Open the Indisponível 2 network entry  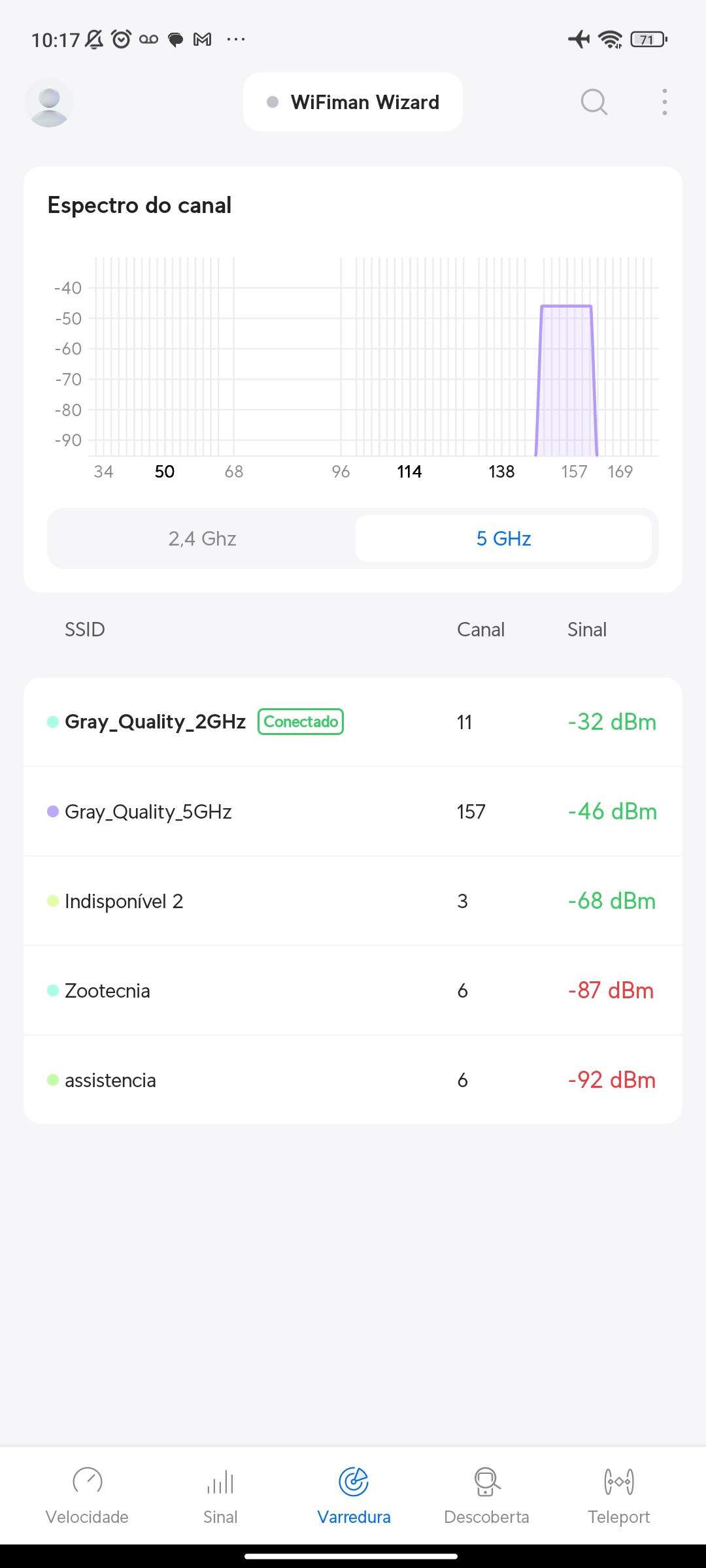(x=353, y=901)
